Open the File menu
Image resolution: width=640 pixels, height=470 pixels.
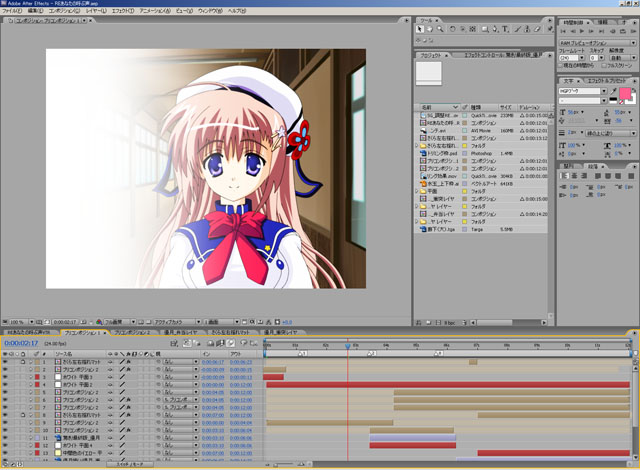click(12, 11)
